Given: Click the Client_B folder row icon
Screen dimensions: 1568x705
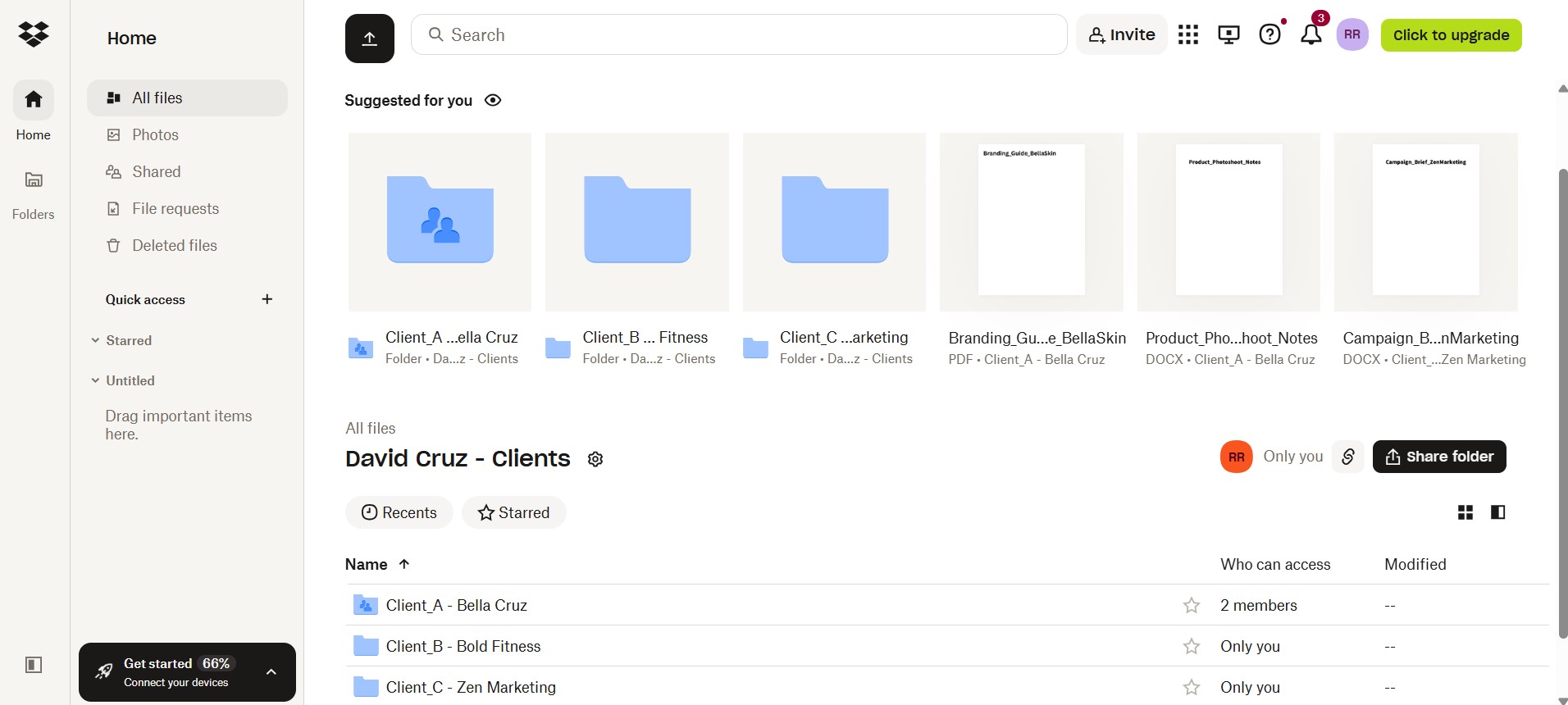Looking at the screenshot, I should pos(365,646).
